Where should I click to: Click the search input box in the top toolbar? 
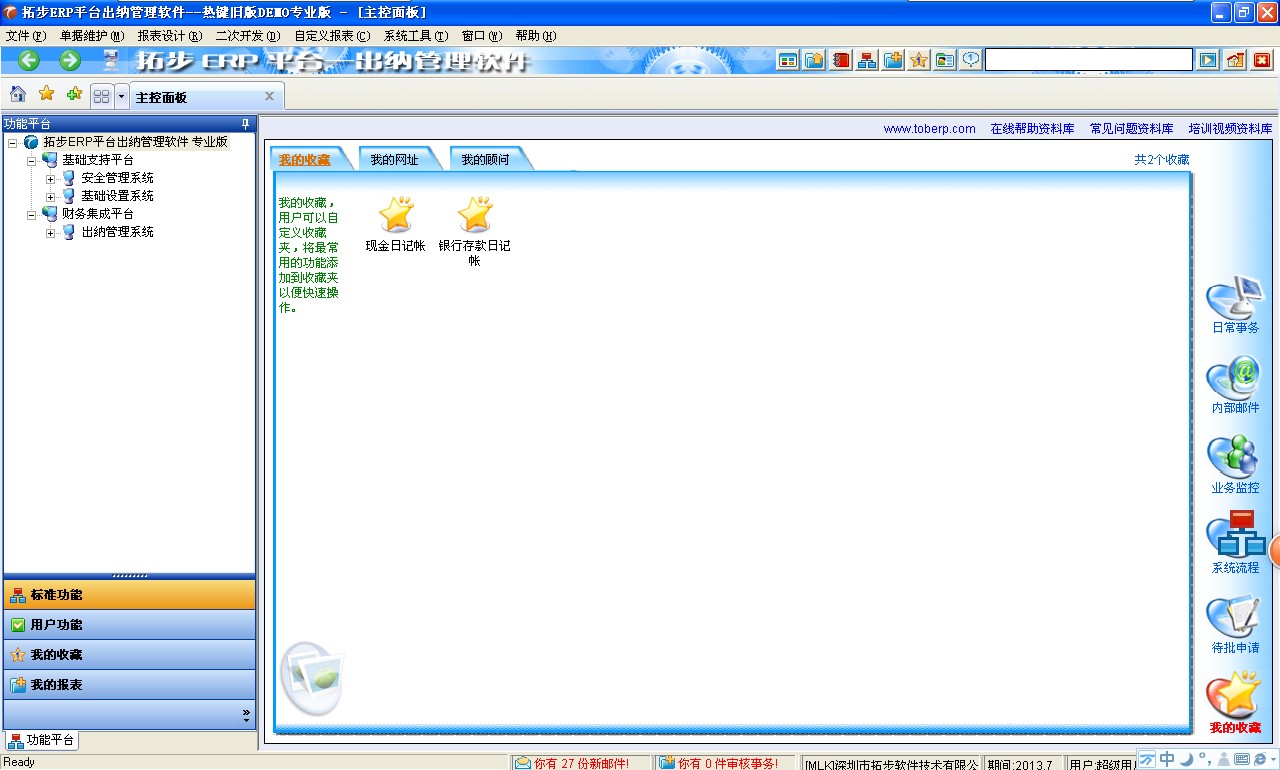pyautogui.click(x=1088, y=60)
